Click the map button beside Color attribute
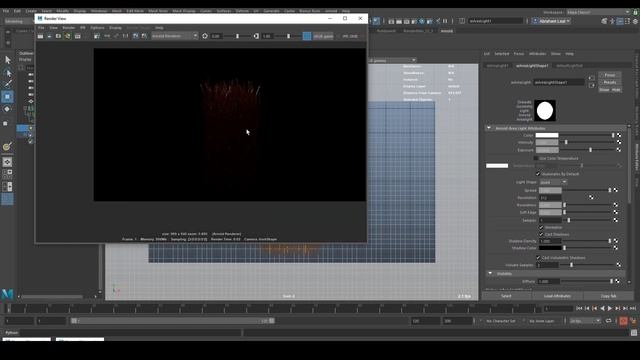640x360 pixels. (619, 135)
